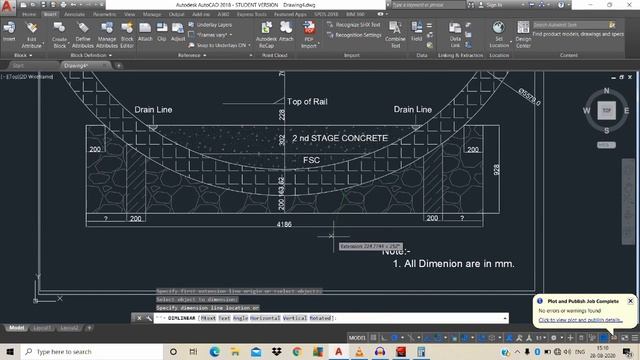Toggle grid display in the status bar

point(373,338)
